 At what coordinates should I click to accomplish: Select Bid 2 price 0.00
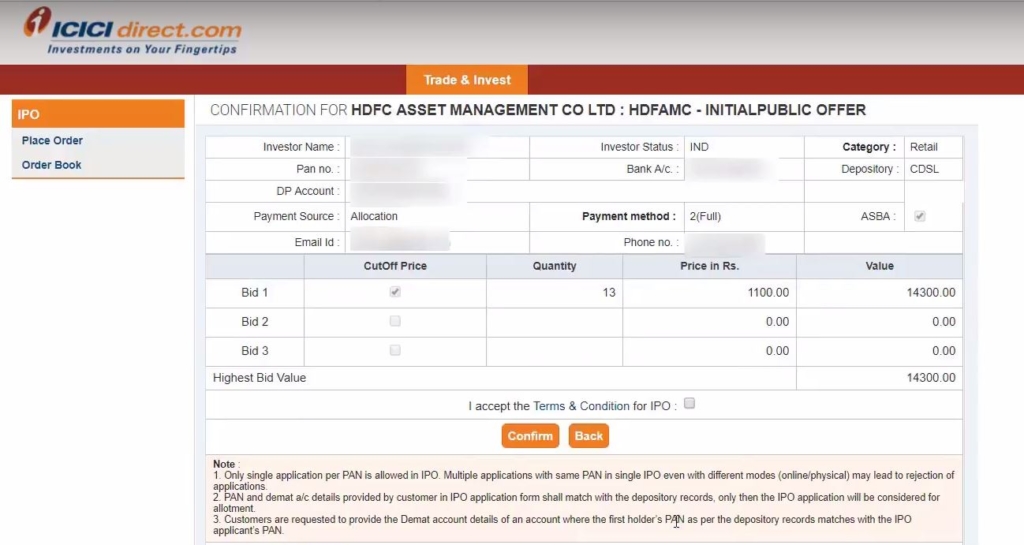(777, 322)
